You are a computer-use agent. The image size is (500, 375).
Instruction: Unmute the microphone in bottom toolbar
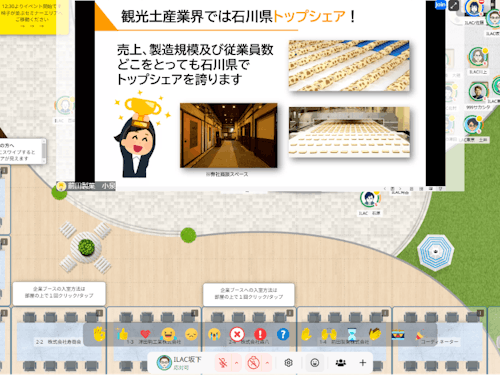click(x=223, y=363)
